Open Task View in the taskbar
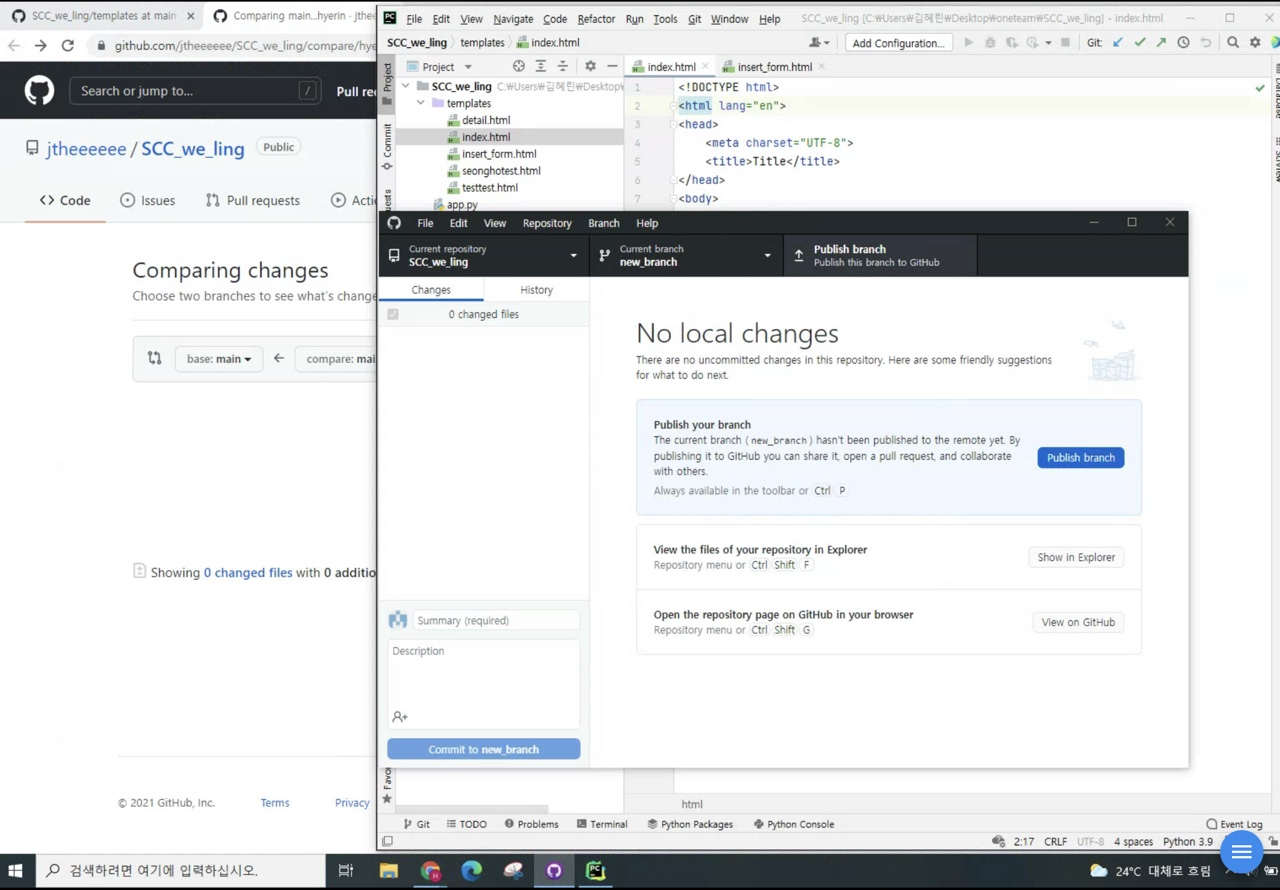 (346, 871)
